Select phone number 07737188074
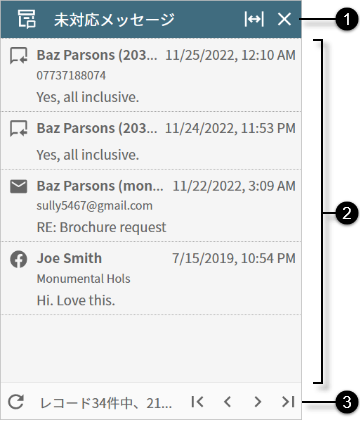This screenshot has height=422, width=360. tap(71, 75)
